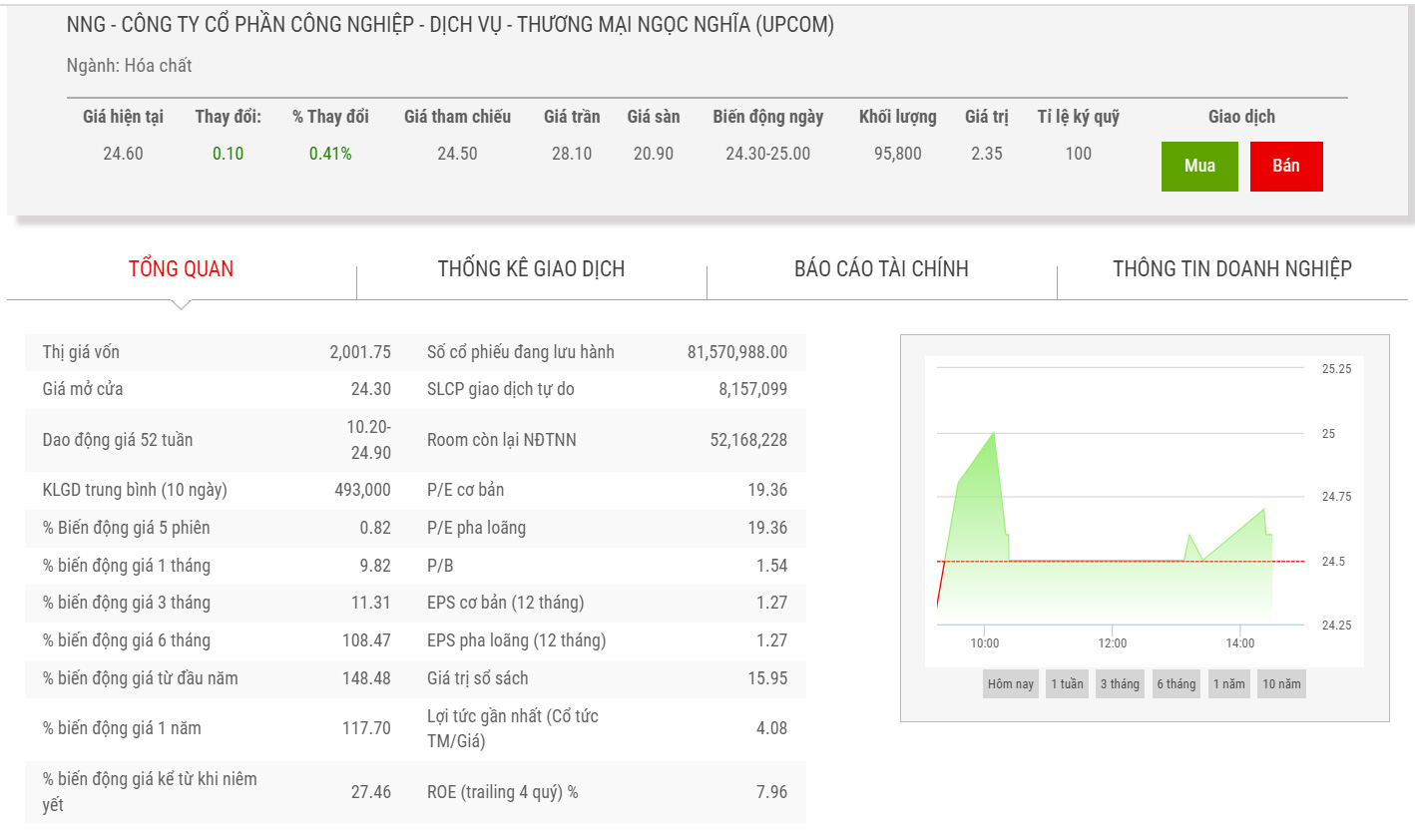Image resolution: width=1415 pixels, height=840 pixels.
Task: Select the P/E cơ bản value 19.36
Action: click(766, 490)
